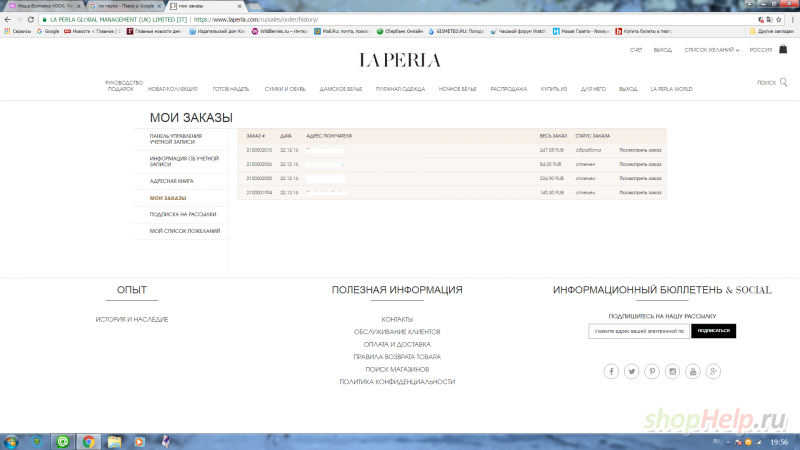Open Для него menu
The width and height of the screenshot is (800, 450).
[x=593, y=89]
